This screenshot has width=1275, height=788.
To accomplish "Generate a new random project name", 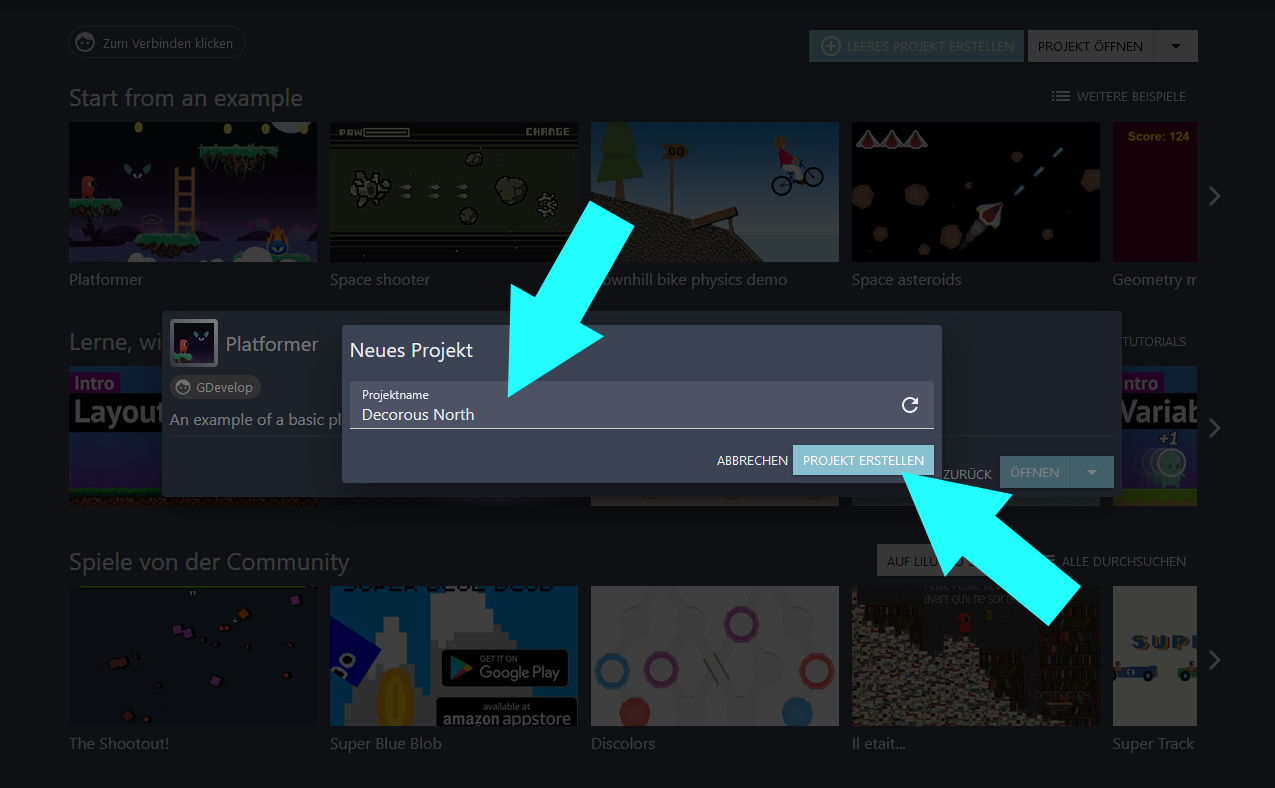I will 910,405.
